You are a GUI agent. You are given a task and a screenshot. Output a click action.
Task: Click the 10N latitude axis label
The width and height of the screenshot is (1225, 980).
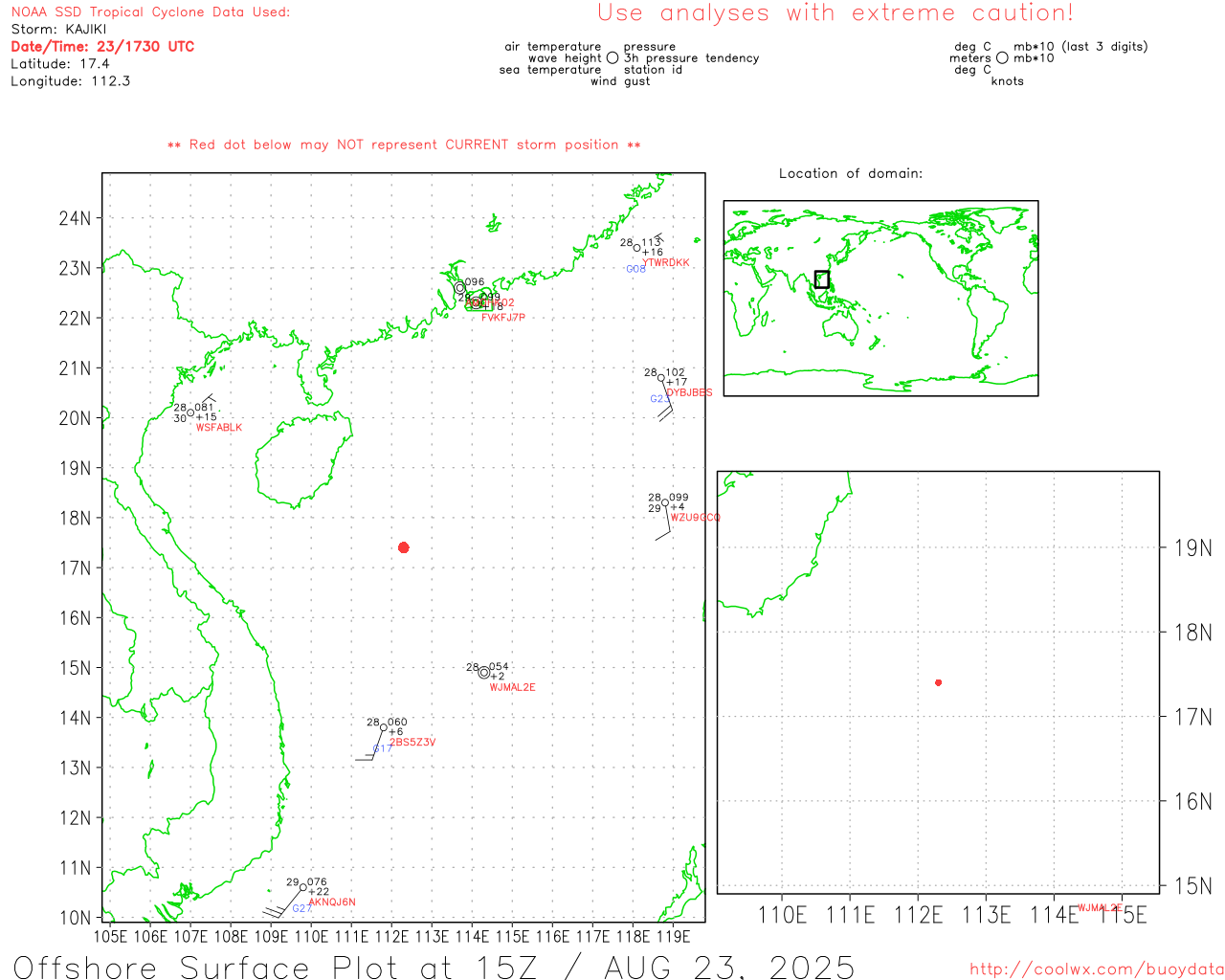pyautogui.click(x=75, y=918)
